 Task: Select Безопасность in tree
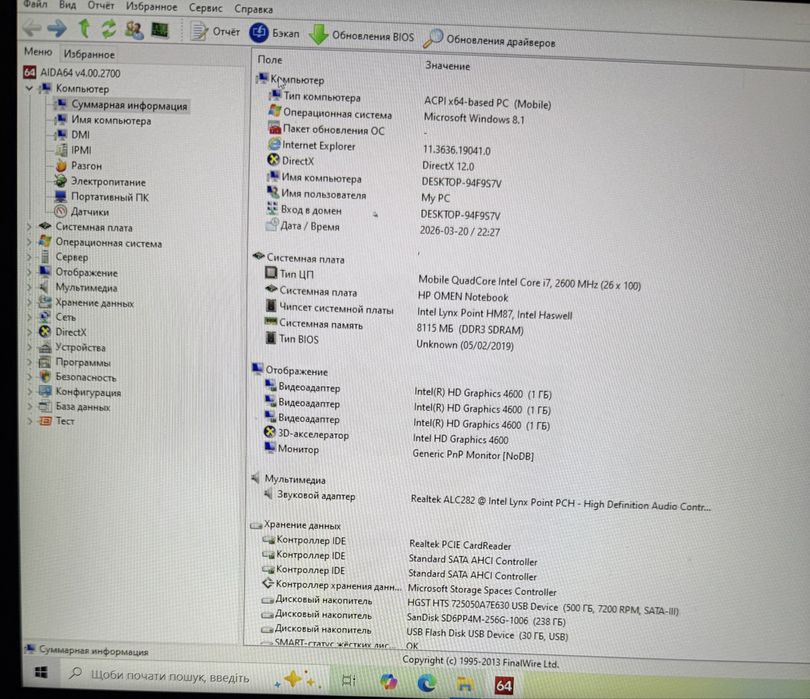pyautogui.click(x=86, y=377)
